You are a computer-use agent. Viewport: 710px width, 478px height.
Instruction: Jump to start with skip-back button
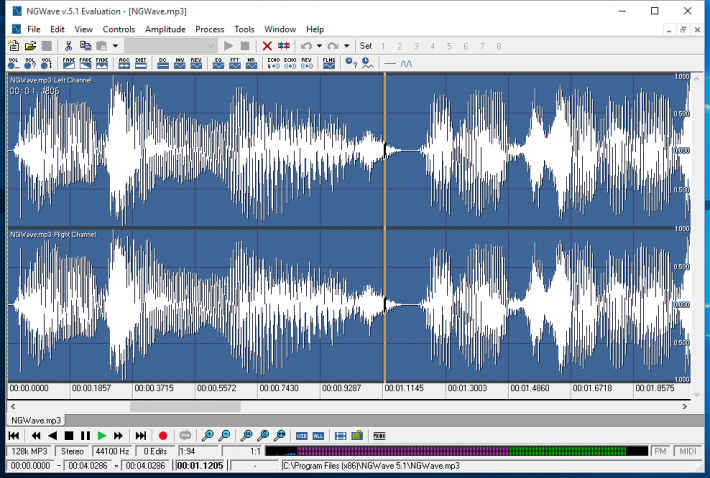click(x=14, y=436)
